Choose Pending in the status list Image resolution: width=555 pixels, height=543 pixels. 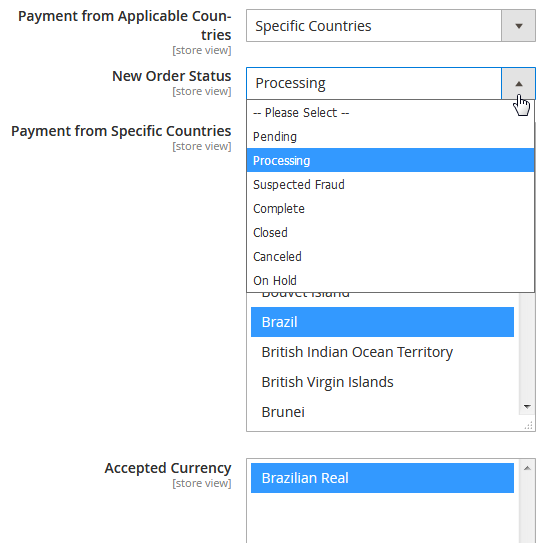point(390,137)
